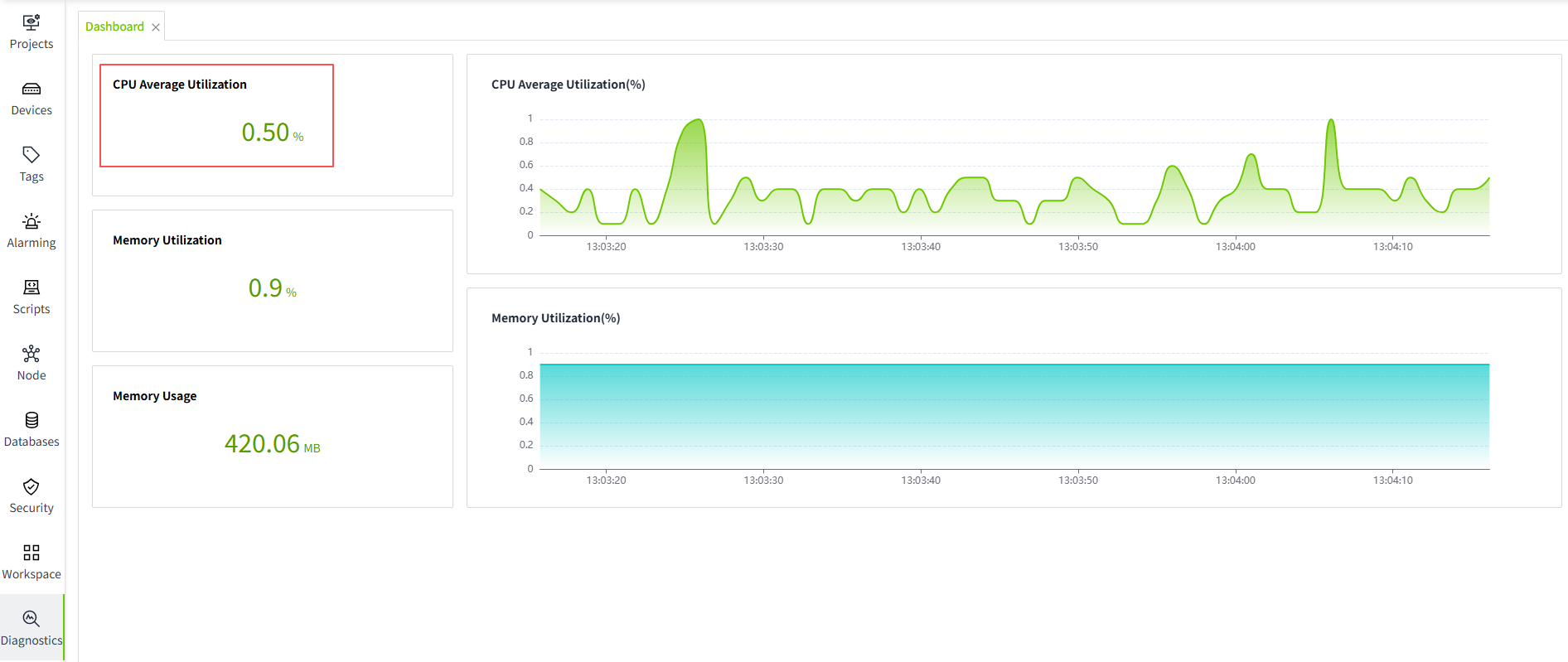Viewport: 1568px width, 662px height.
Task: Go to the Devices section
Action: coord(31,89)
